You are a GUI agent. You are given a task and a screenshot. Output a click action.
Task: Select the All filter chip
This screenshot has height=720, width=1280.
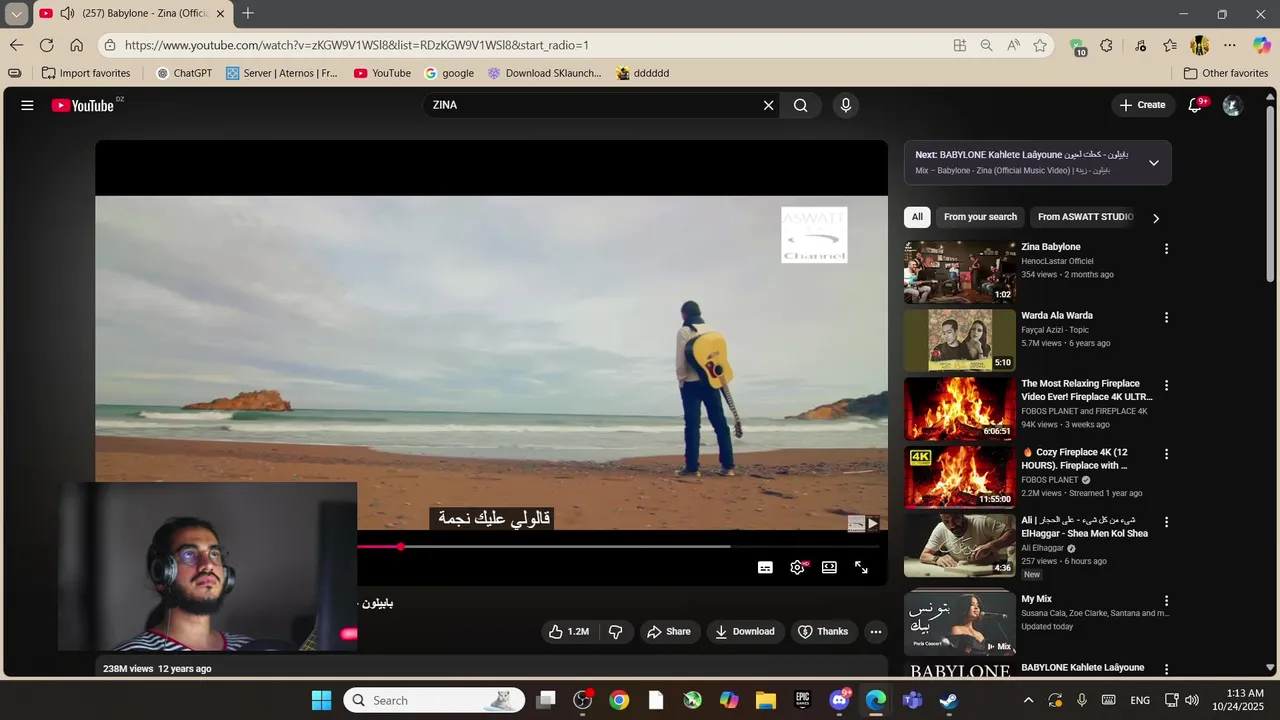(917, 217)
